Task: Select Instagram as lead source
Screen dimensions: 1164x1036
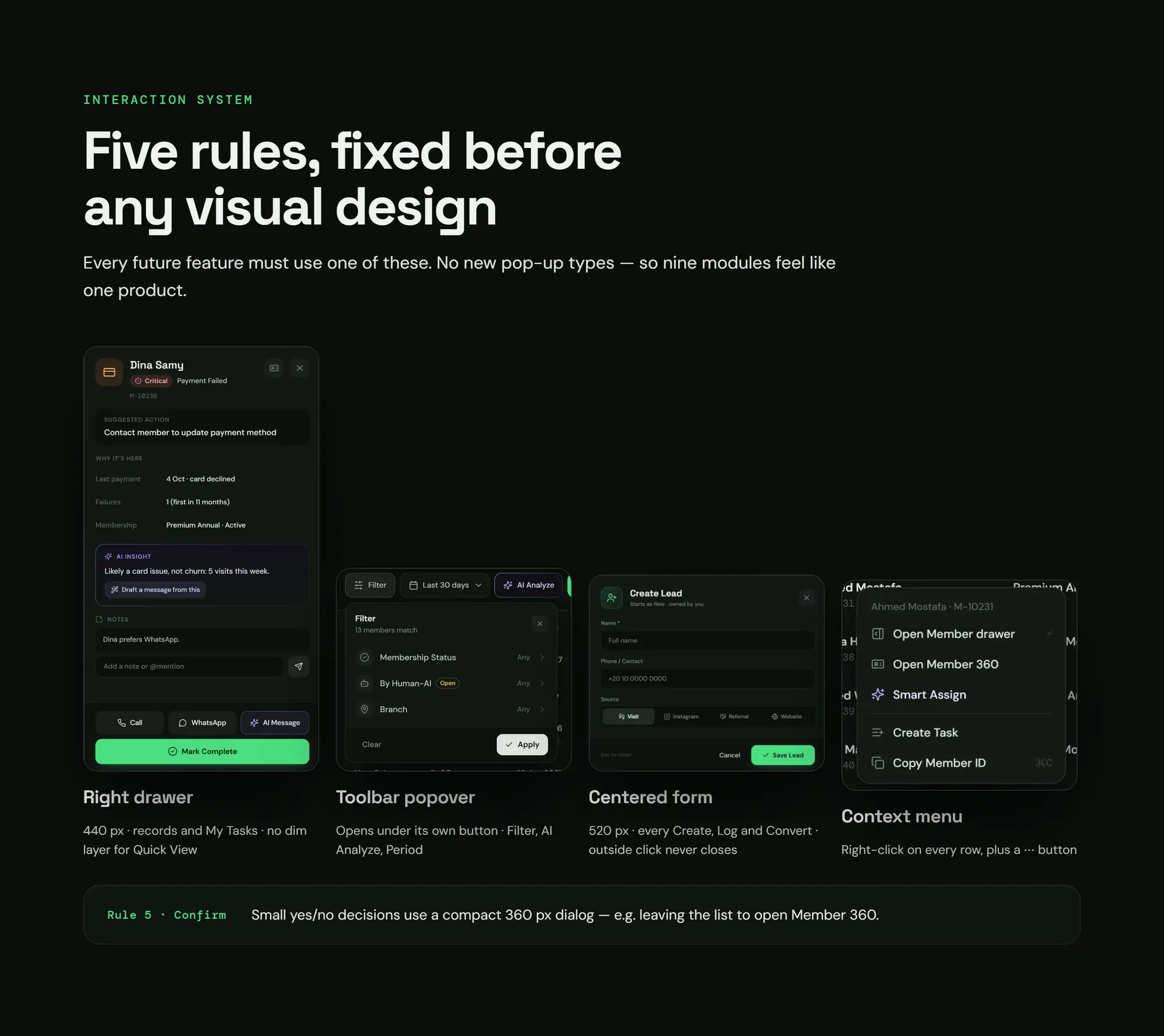Action: (681, 716)
